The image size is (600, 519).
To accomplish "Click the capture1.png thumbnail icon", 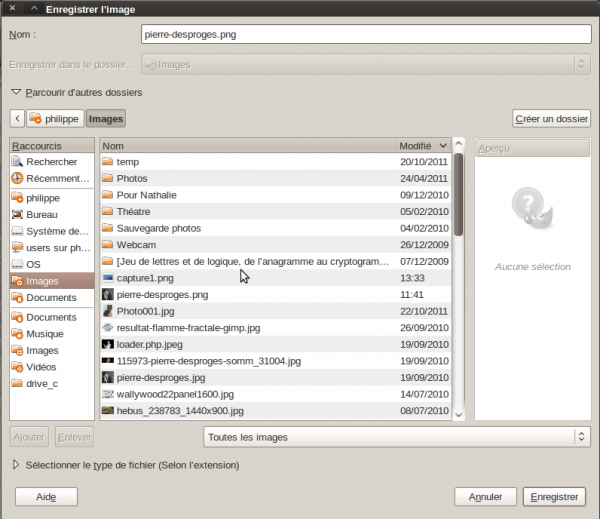I will coord(108,278).
